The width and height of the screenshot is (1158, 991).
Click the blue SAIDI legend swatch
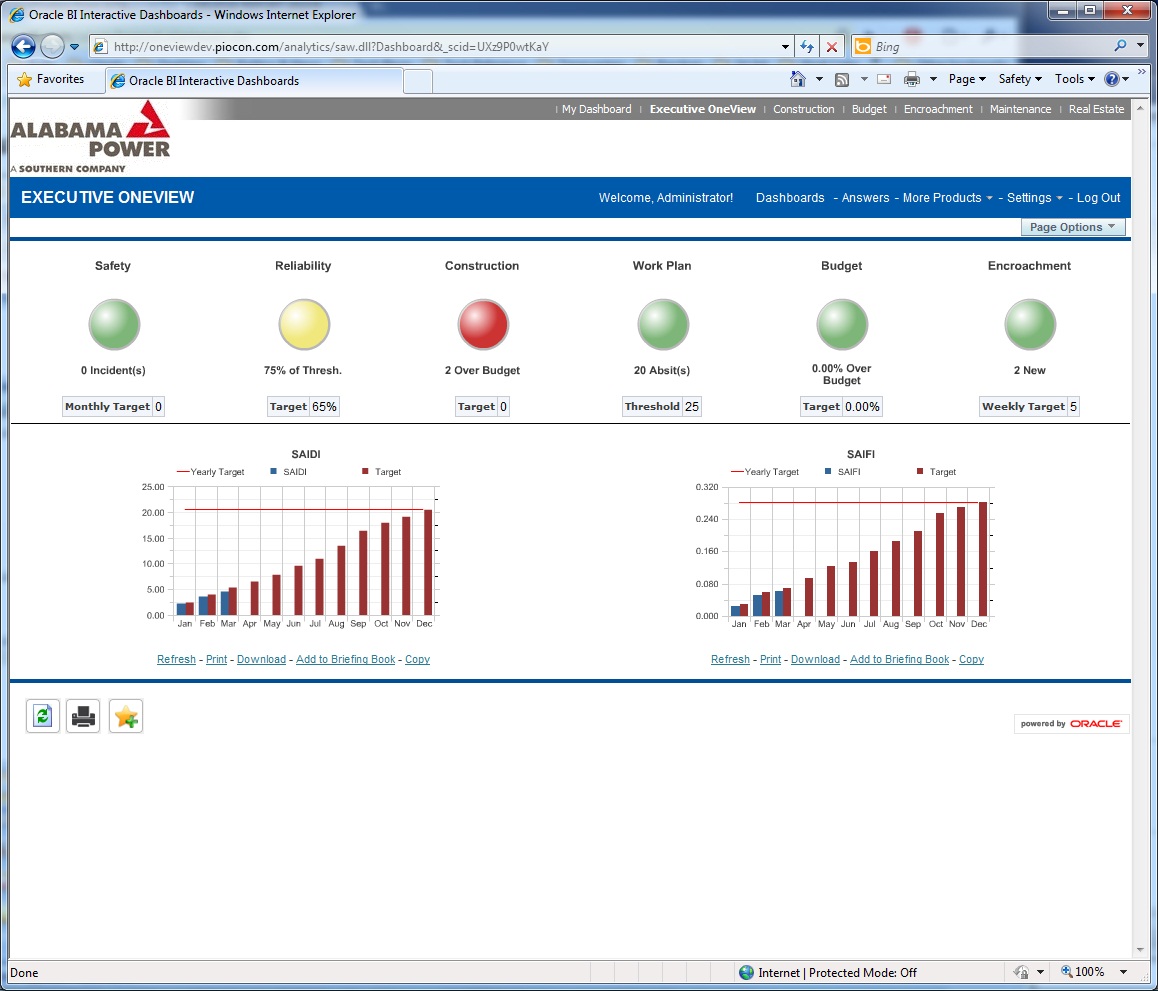click(273, 471)
